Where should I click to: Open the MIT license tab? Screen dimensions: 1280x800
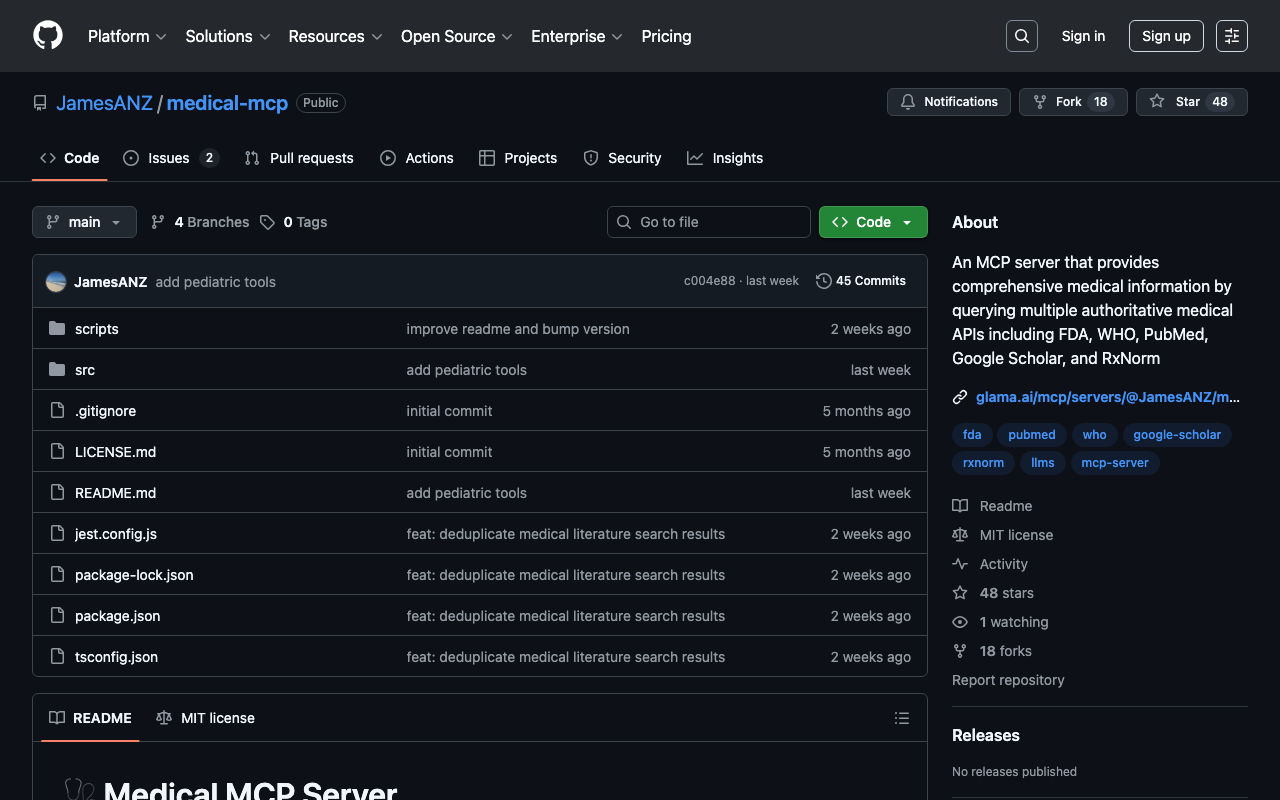pyautogui.click(x=206, y=718)
